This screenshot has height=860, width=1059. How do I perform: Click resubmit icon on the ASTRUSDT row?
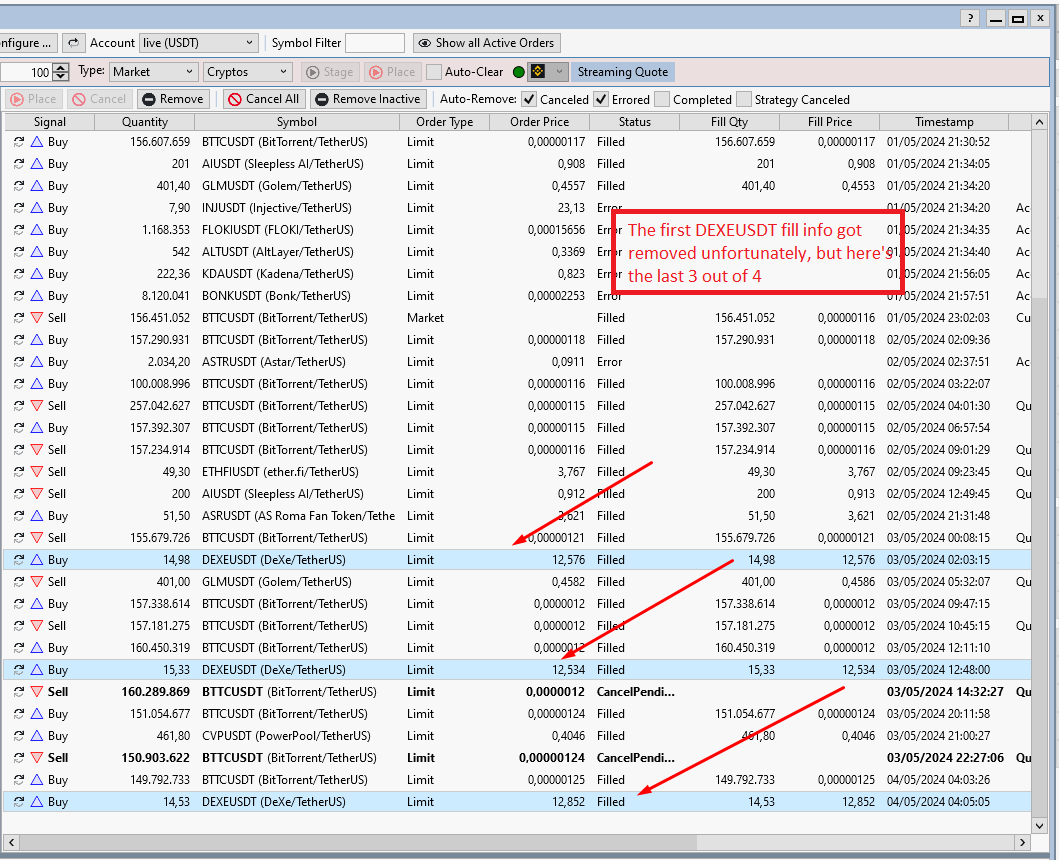(18, 361)
